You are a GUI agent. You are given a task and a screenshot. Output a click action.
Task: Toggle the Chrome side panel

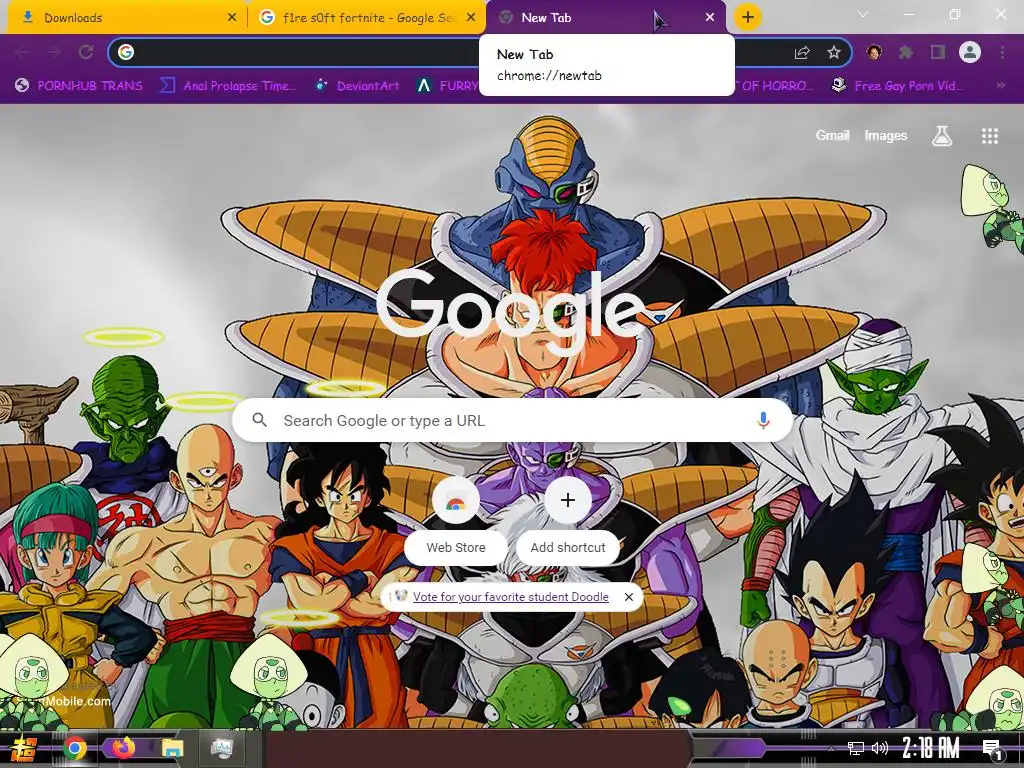click(x=938, y=52)
